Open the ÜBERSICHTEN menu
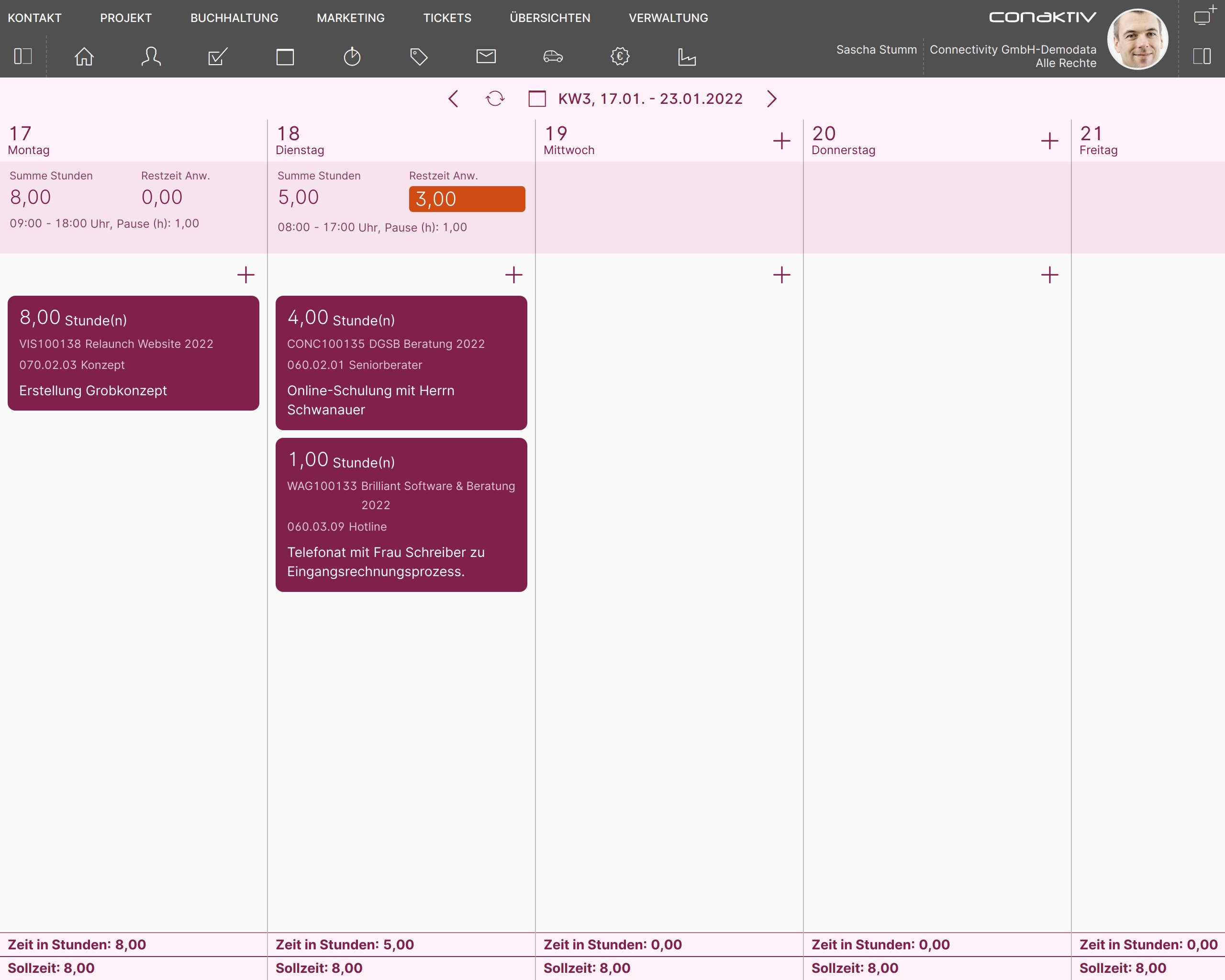The width and height of the screenshot is (1225, 980). point(550,18)
